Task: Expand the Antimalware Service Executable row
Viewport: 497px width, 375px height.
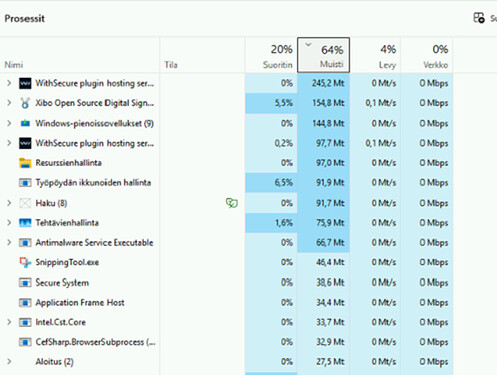Action: coord(9,242)
